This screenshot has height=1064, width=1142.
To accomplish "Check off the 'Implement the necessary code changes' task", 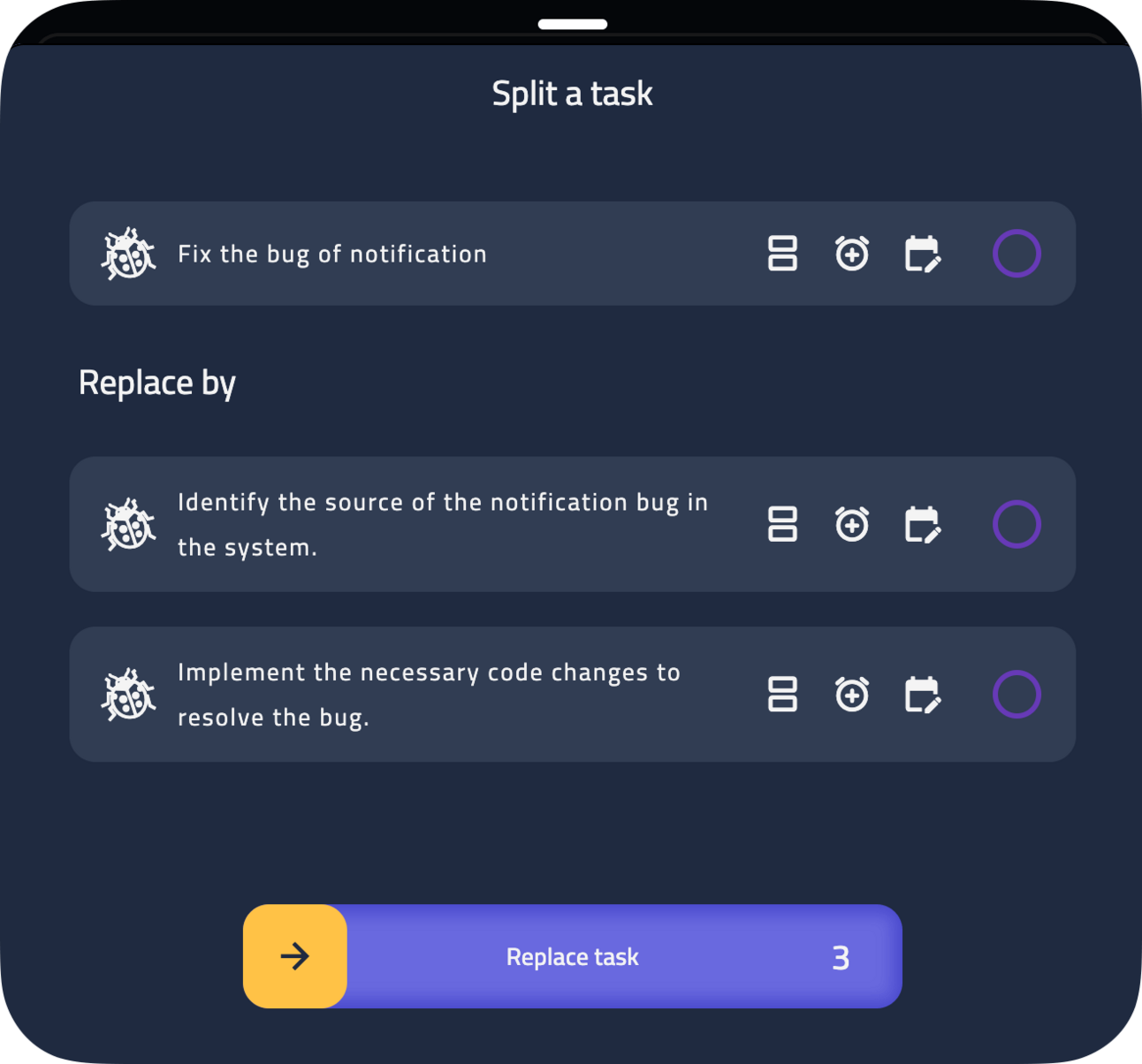I will point(1016,695).
